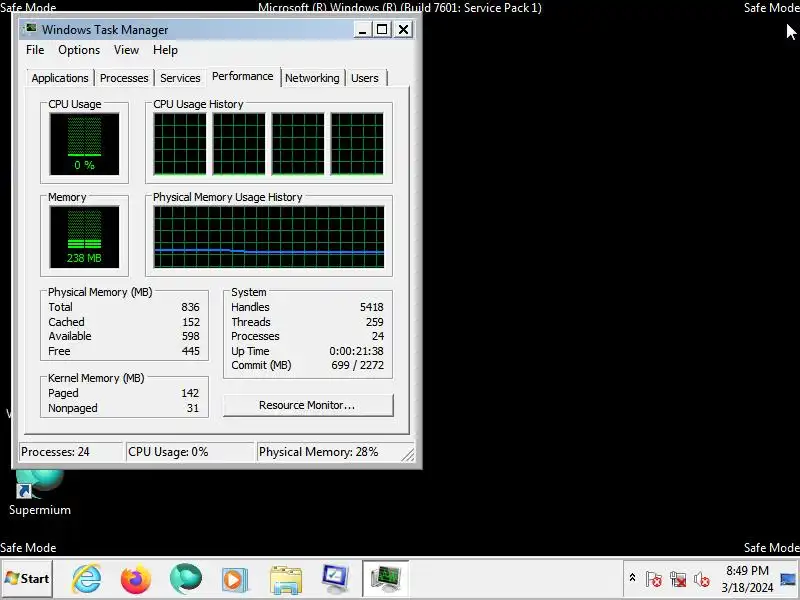Open Windows Media Player taskbar icon
Image resolution: width=800 pixels, height=600 pixels.
click(234, 580)
